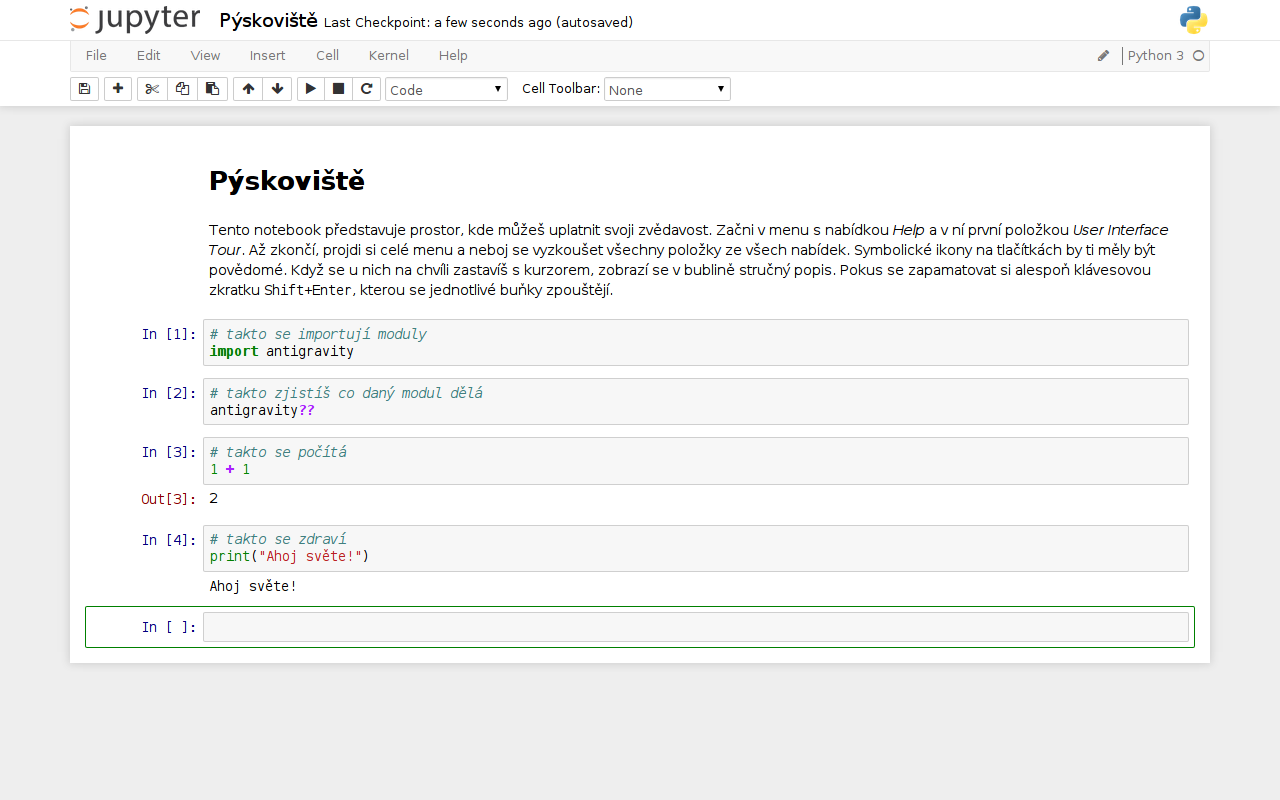Screen dimensions: 1280x800
Task: Click the In [2]: prompt
Action: click(169, 393)
